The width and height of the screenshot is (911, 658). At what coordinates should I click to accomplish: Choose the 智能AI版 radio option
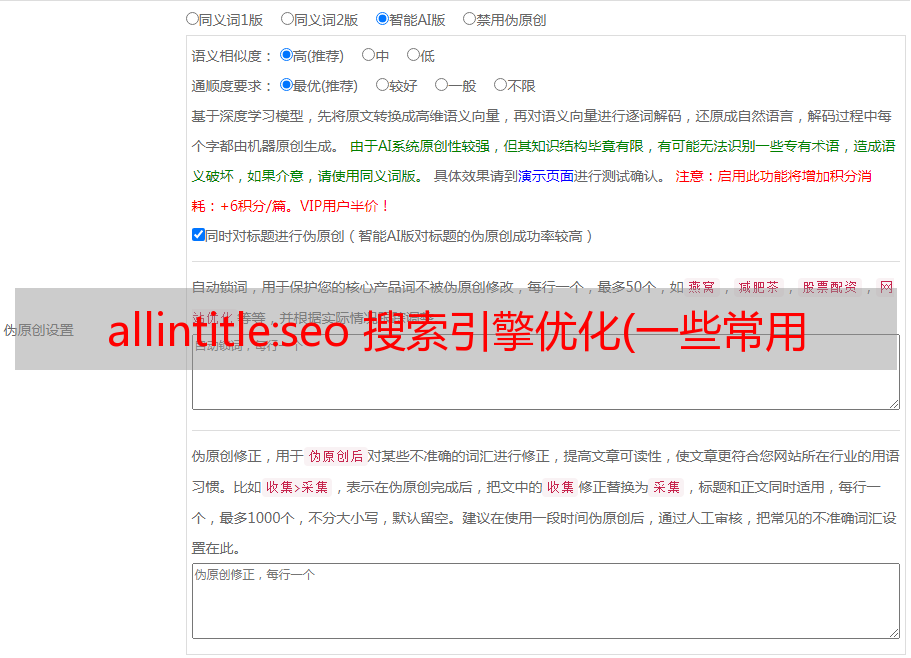pos(382,19)
